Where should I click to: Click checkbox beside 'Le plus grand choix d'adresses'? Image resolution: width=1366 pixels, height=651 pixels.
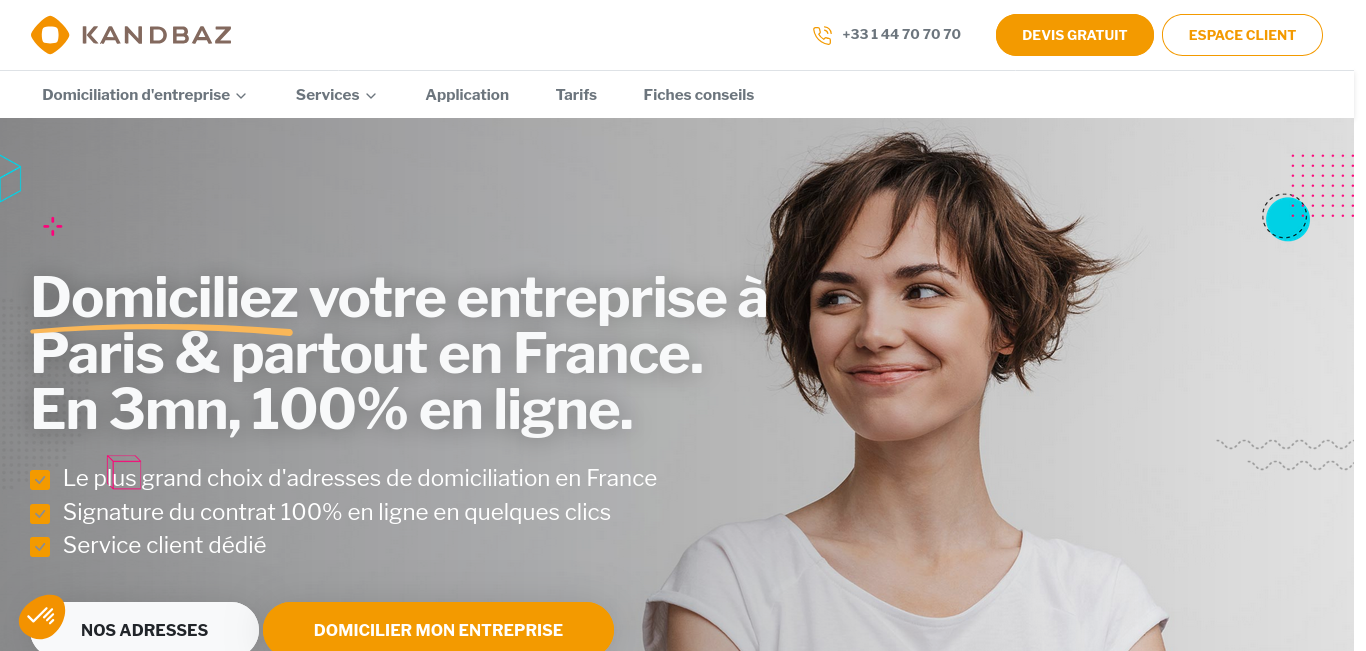(40, 480)
